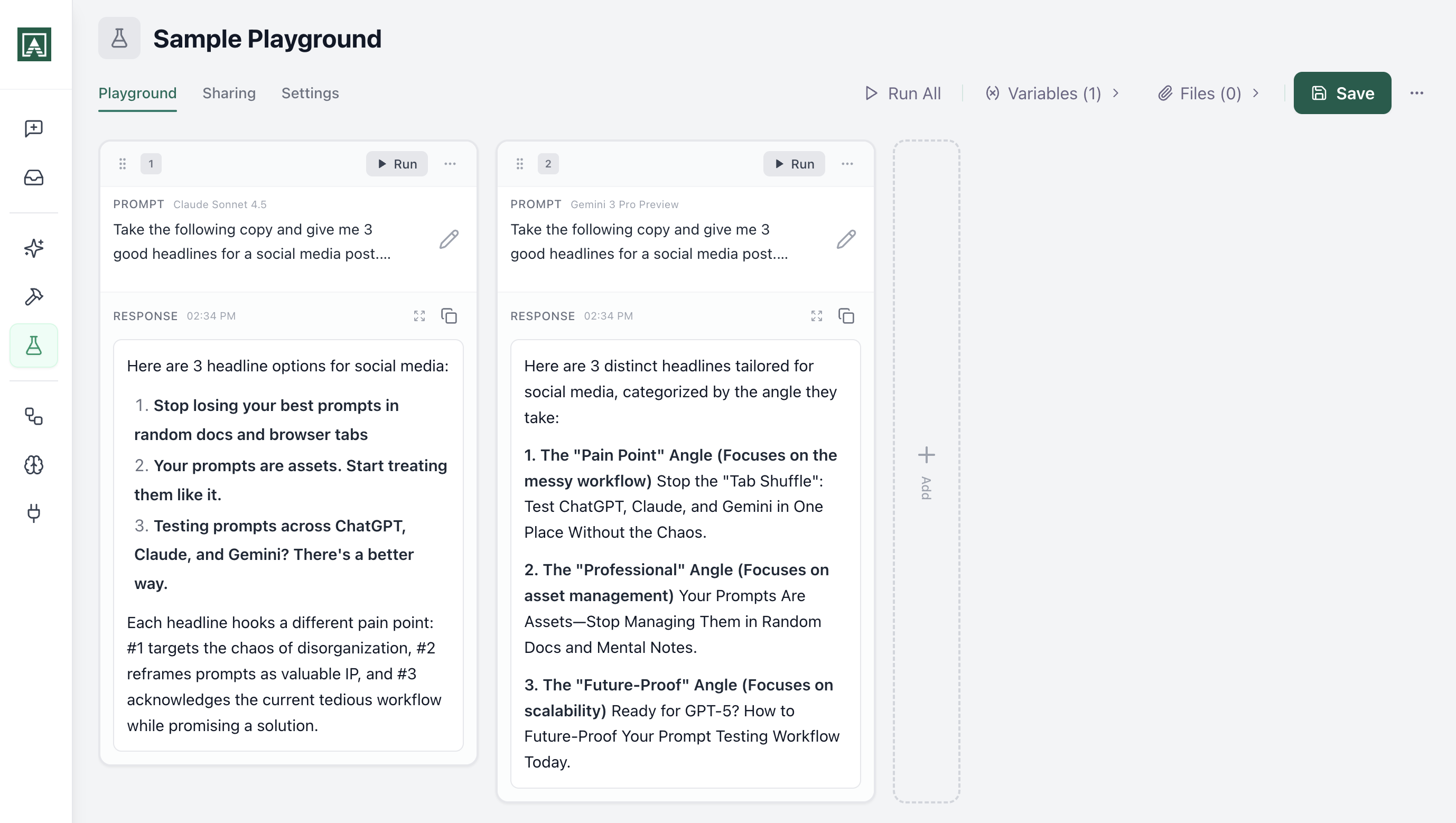
Task: Switch to the Sharing tab
Action: pyautogui.click(x=229, y=93)
